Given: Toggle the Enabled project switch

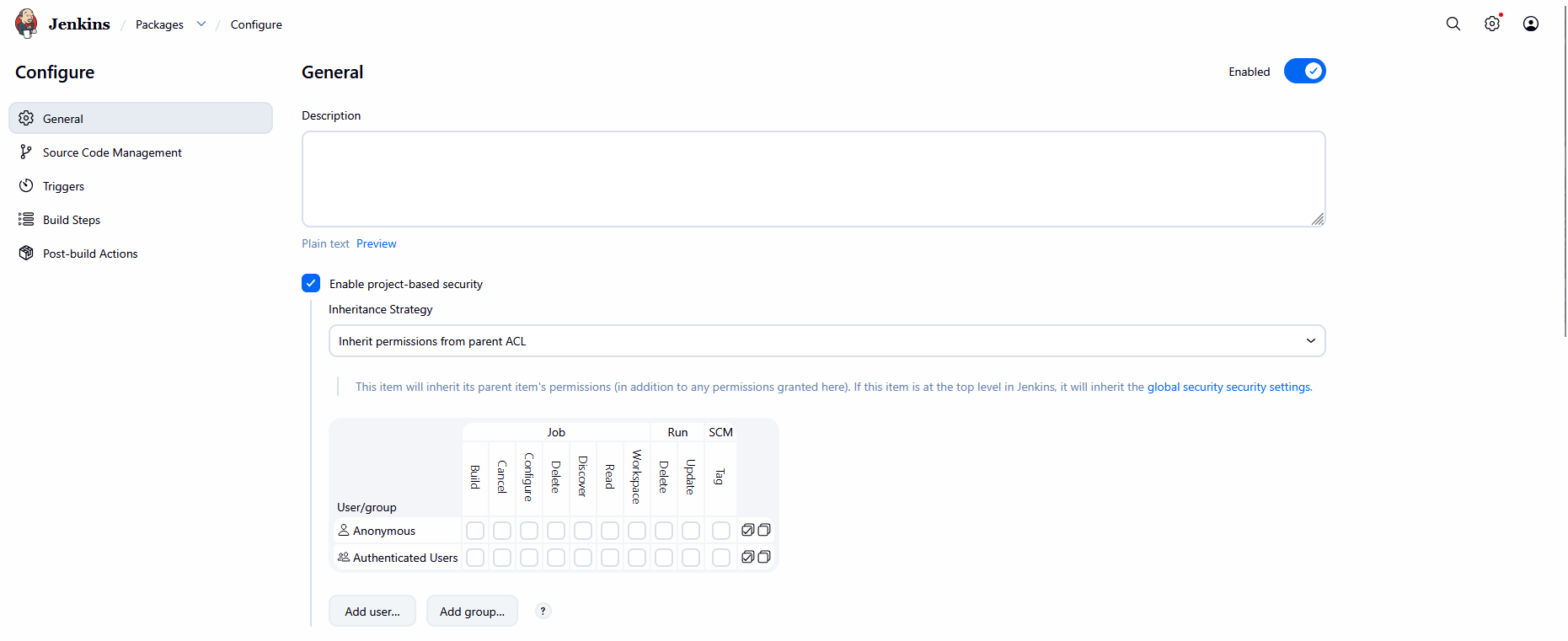Looking at the screenshot, I should pyautogui.click(x=1304, y=72).
